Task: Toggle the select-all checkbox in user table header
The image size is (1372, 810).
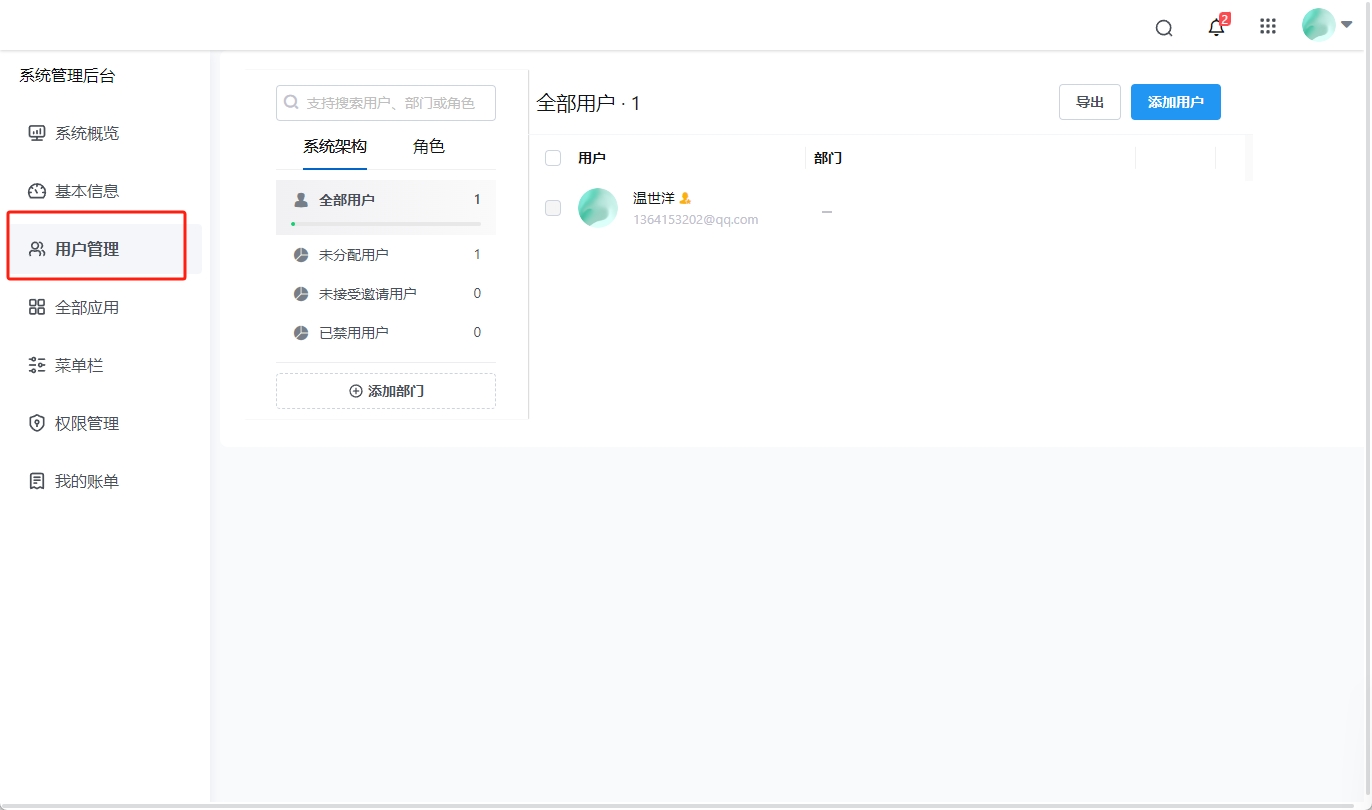Action: (552, 157)
